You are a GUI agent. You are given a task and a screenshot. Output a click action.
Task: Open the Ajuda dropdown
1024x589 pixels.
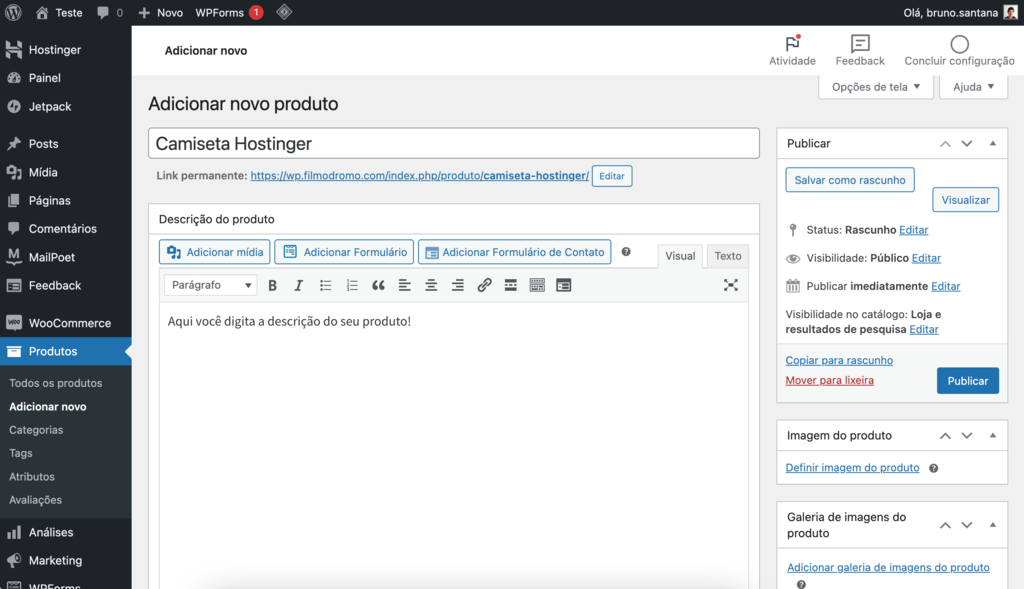pos(972,87)
